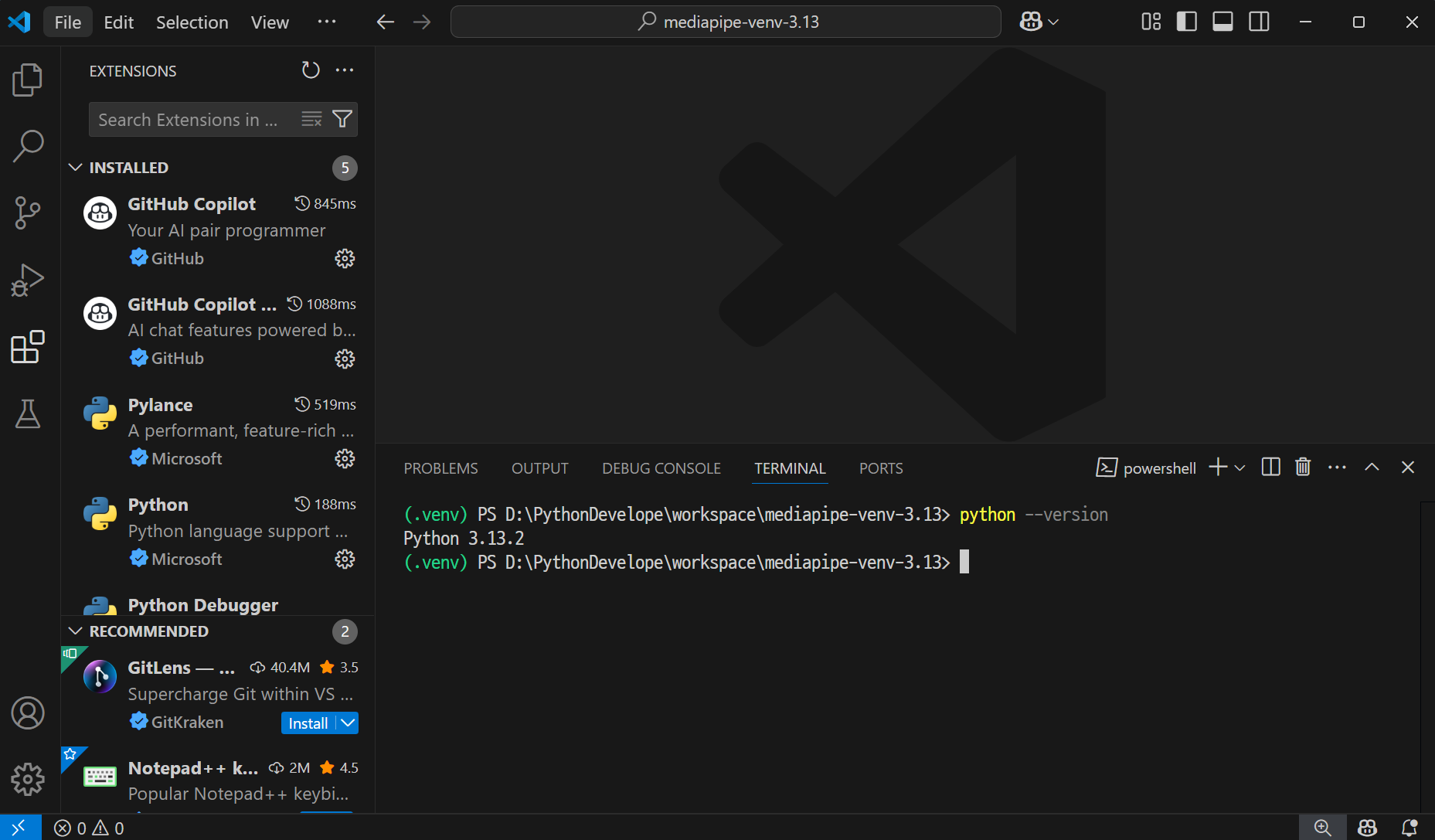Open the Manage gear in activity bar

[x=28, y=780]
